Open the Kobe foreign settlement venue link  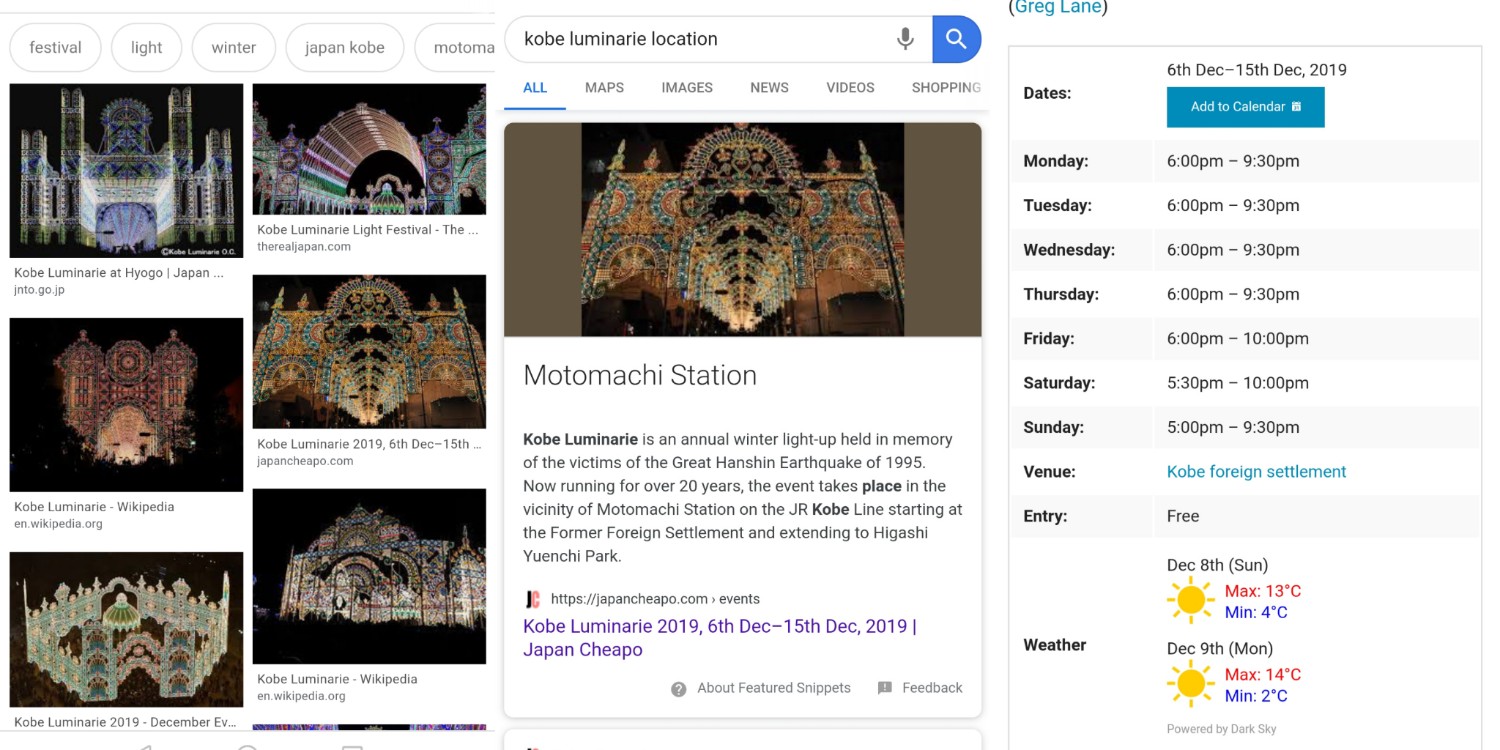1256,472
